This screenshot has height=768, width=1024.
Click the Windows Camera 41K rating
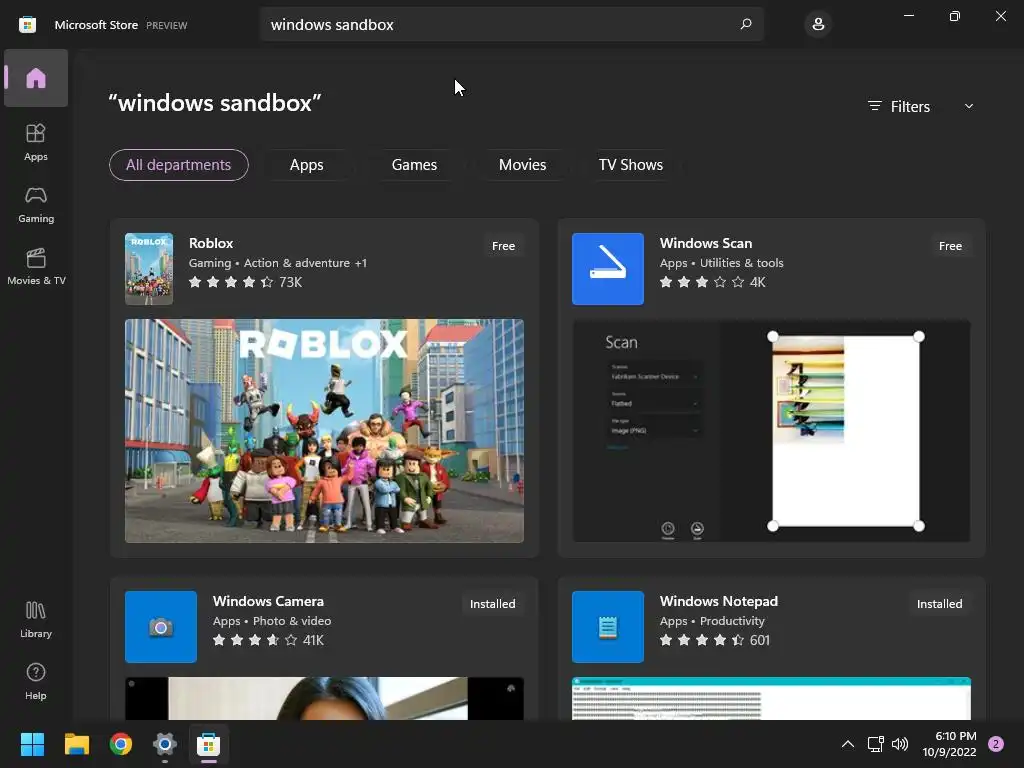click(x=268, y=640)
